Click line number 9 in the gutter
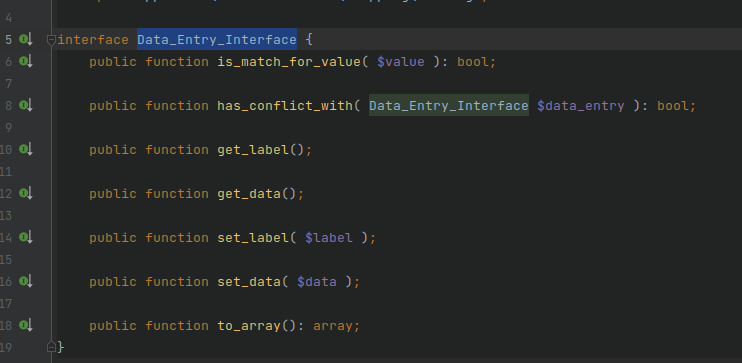 (9, 128)
